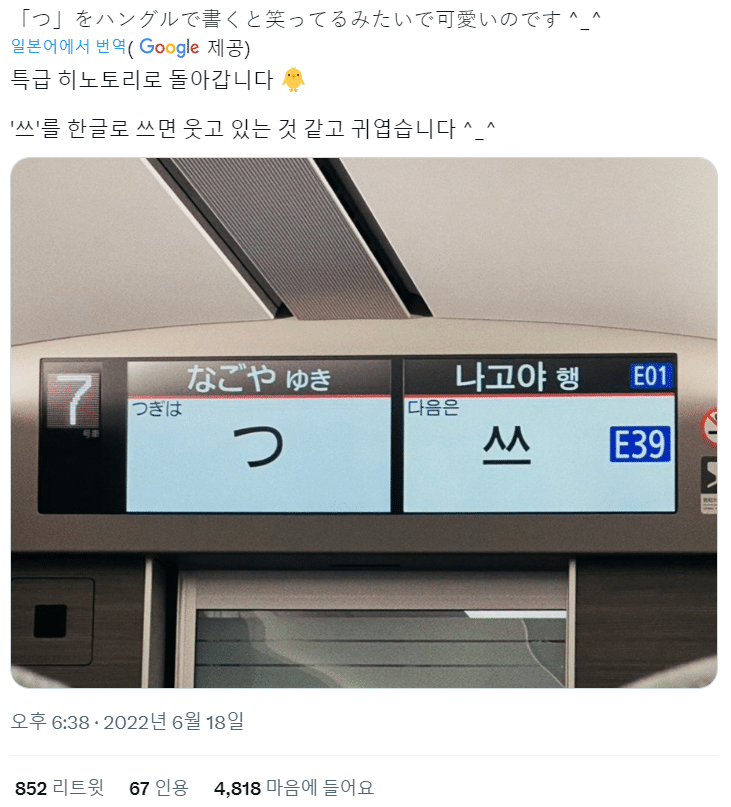View the 67 인용 quote tweets
Viewport: 731px width, 807px height.
[159, 788]
